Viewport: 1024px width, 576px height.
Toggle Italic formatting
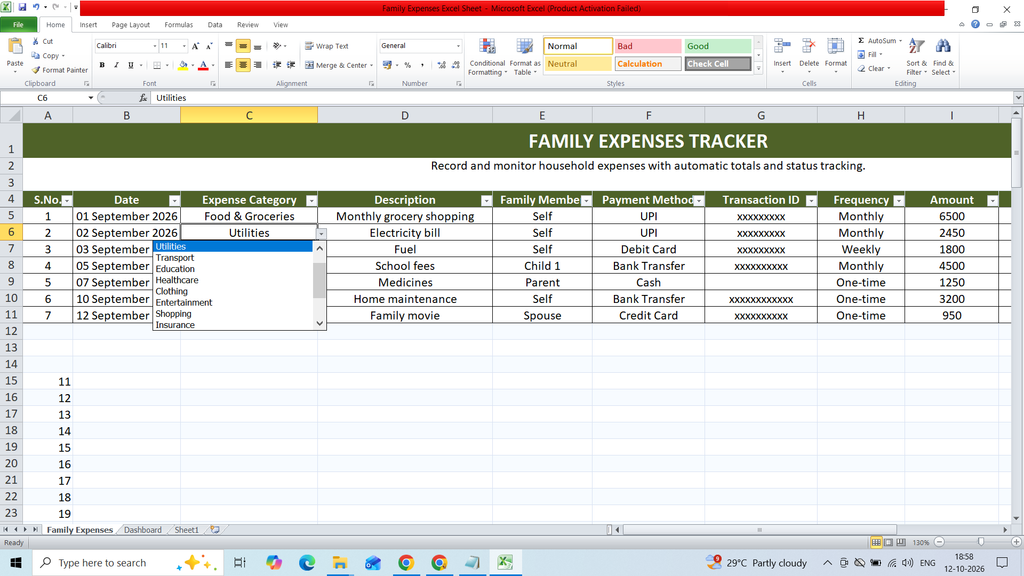click(116, 65)
